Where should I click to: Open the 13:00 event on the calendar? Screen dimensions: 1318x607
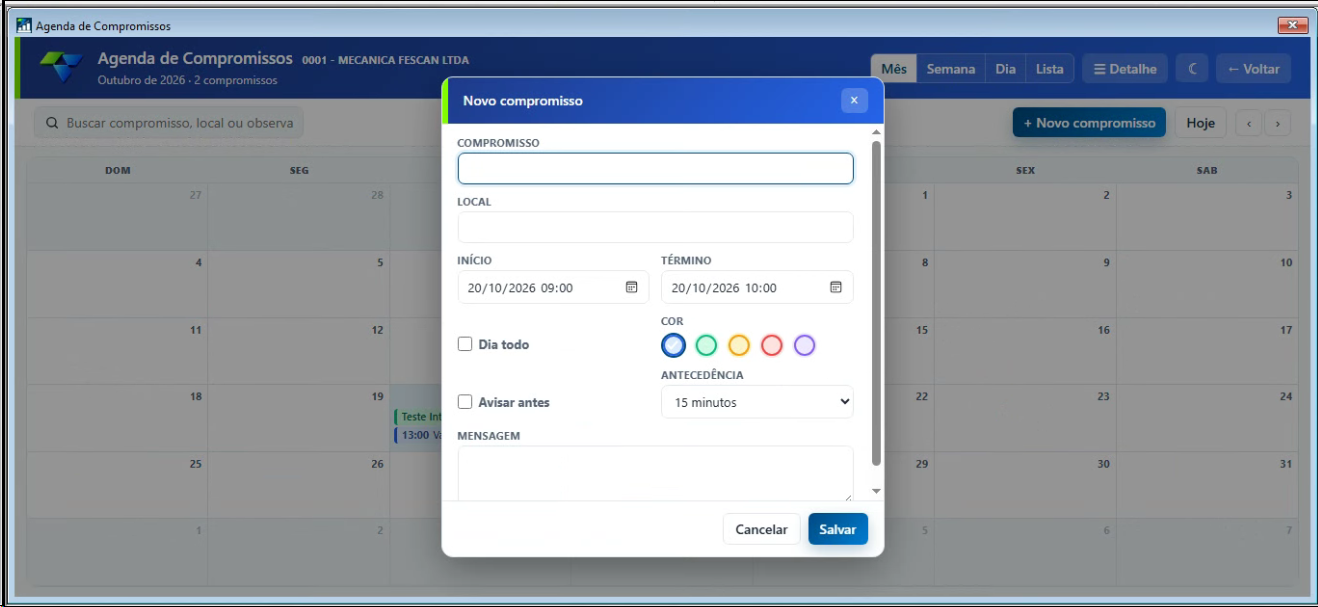coord(418,435)
